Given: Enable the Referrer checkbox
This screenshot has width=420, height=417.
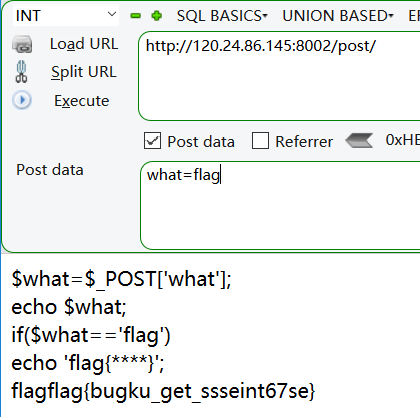Looking at the screenshot, I should [x=260, y=140].
